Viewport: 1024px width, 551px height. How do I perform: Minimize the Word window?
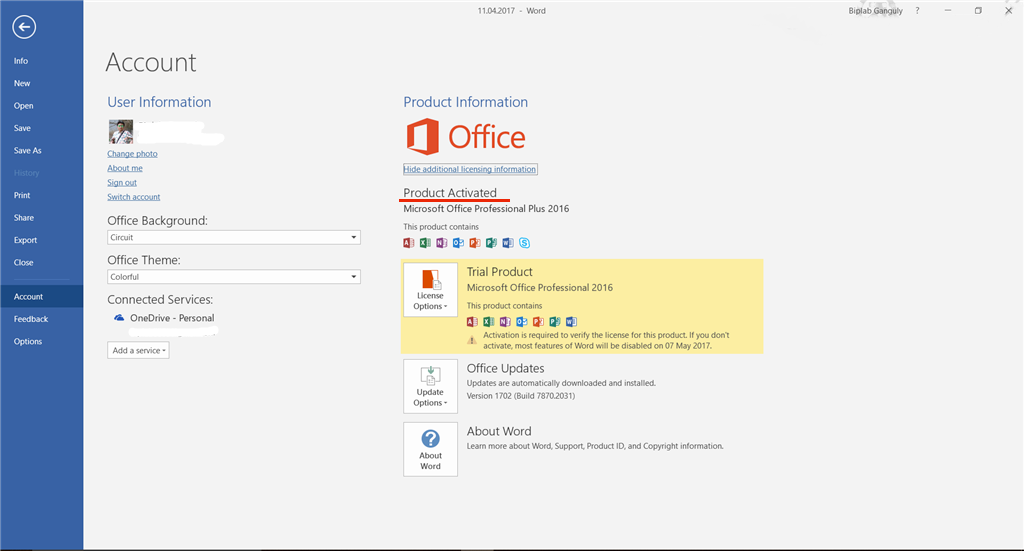pos(948,10)
